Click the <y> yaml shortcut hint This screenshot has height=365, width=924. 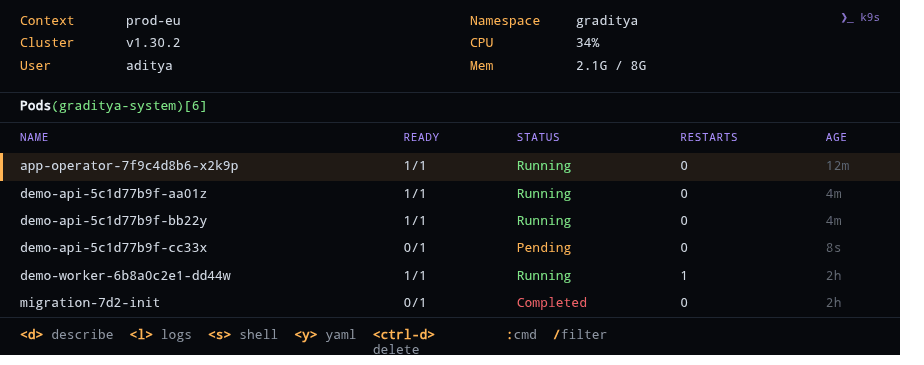point(325,335)
